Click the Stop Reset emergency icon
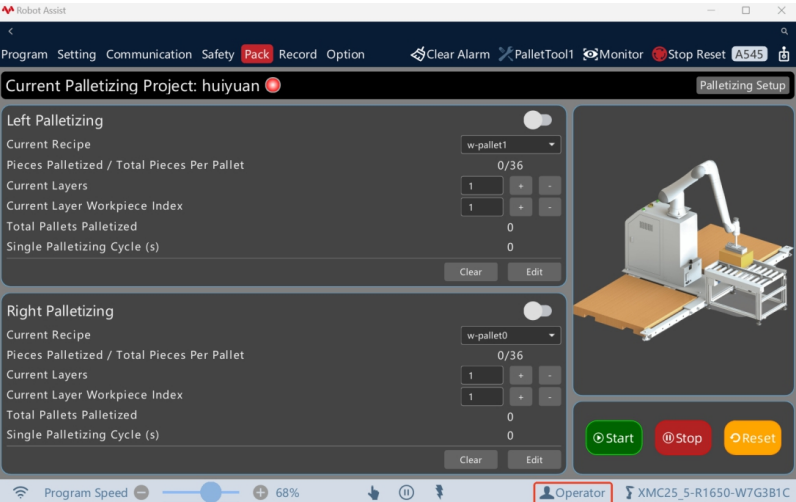 pos(659,54)
